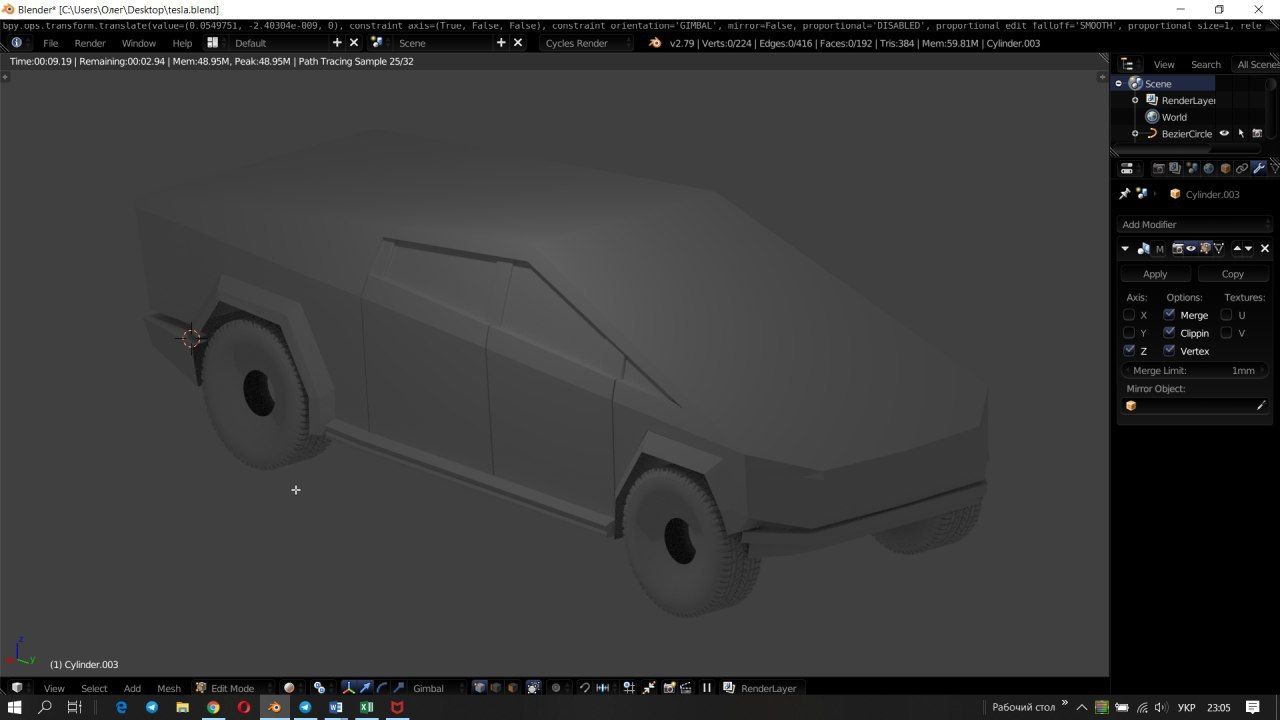Toggle the properties pin icon
This screenshot has height=720, width=1280.
coord(1124,194)
